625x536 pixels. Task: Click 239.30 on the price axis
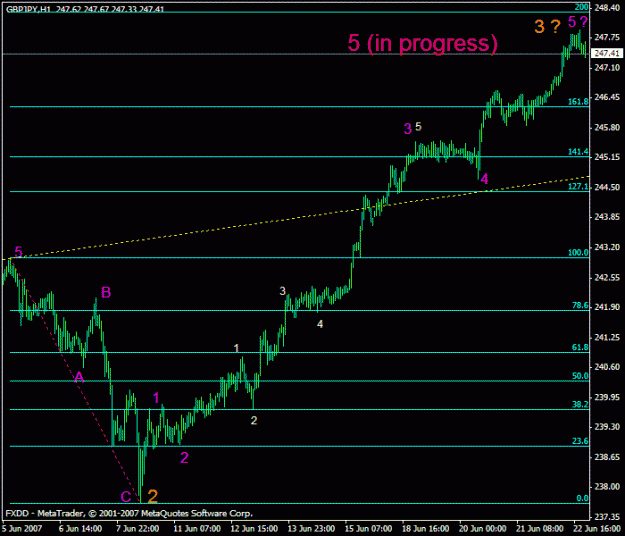[x=607, y=427]
